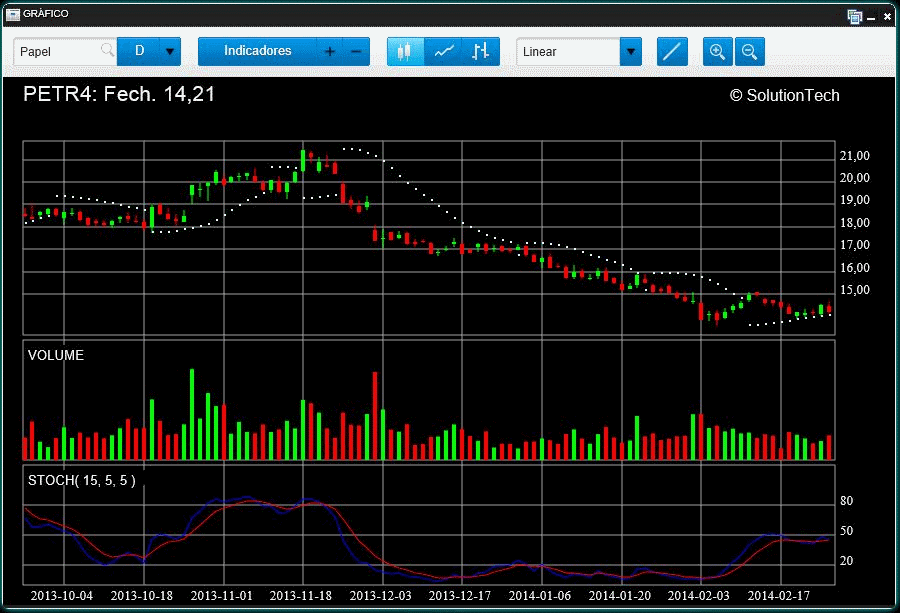Click the 2014-02-03 date axis label

699,596
